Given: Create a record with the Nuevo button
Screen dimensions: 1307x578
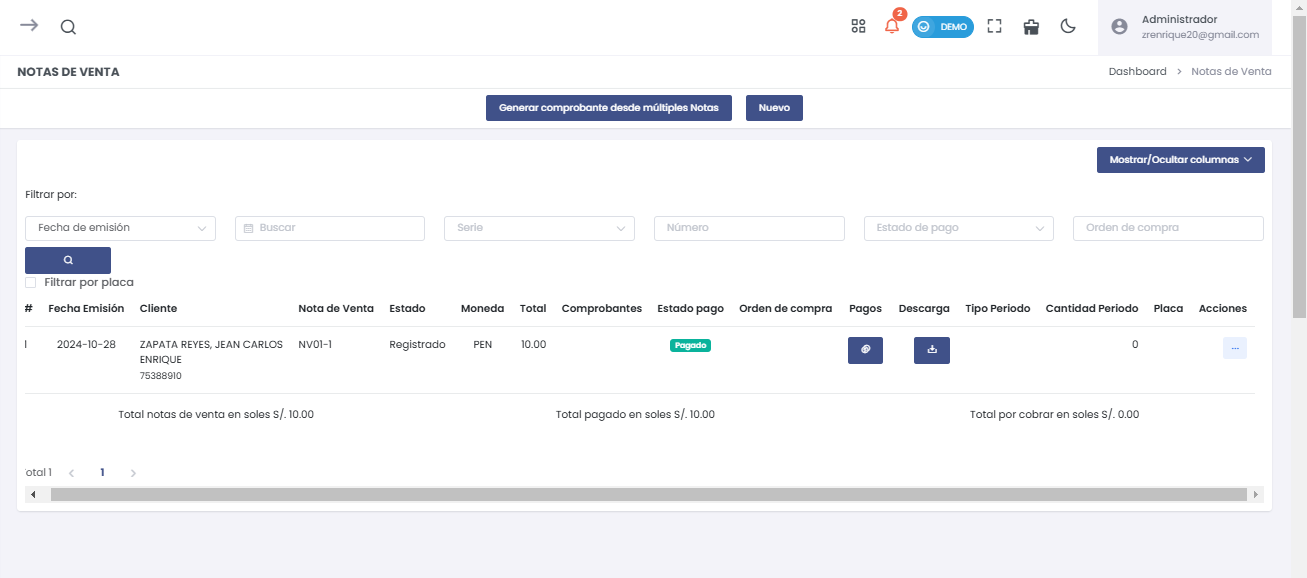Looking at the screenshot, I should pyautogui.click(x=774, y=108).
